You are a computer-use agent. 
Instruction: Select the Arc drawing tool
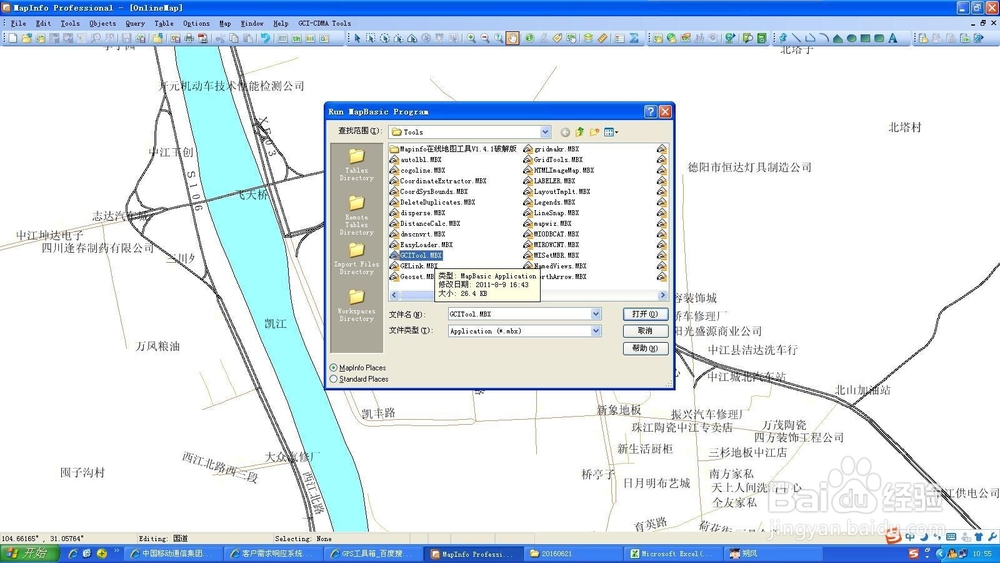pyautogui.click(x=824, y=38)
